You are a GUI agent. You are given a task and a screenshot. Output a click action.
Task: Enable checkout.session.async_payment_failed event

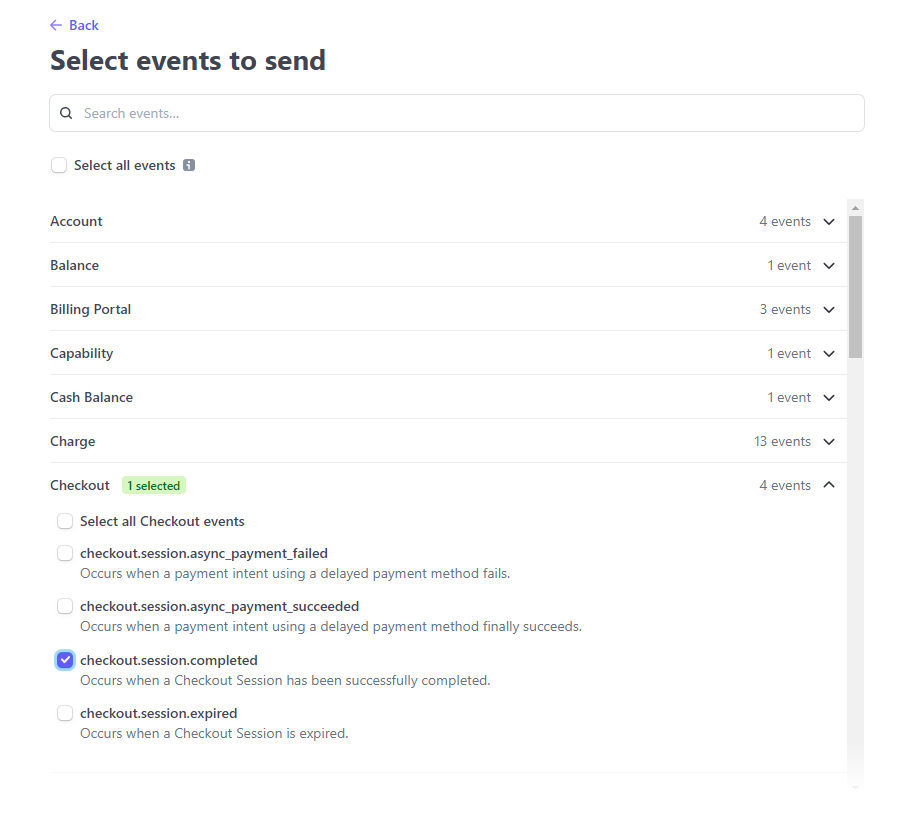click(65, 553)
